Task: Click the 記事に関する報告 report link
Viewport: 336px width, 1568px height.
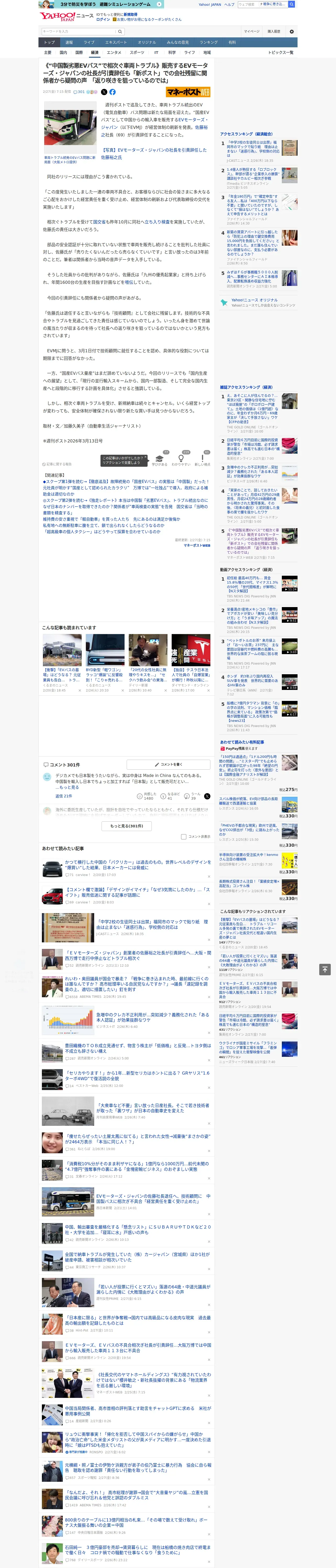Action: pyautogui.click(x=57, y=464)
